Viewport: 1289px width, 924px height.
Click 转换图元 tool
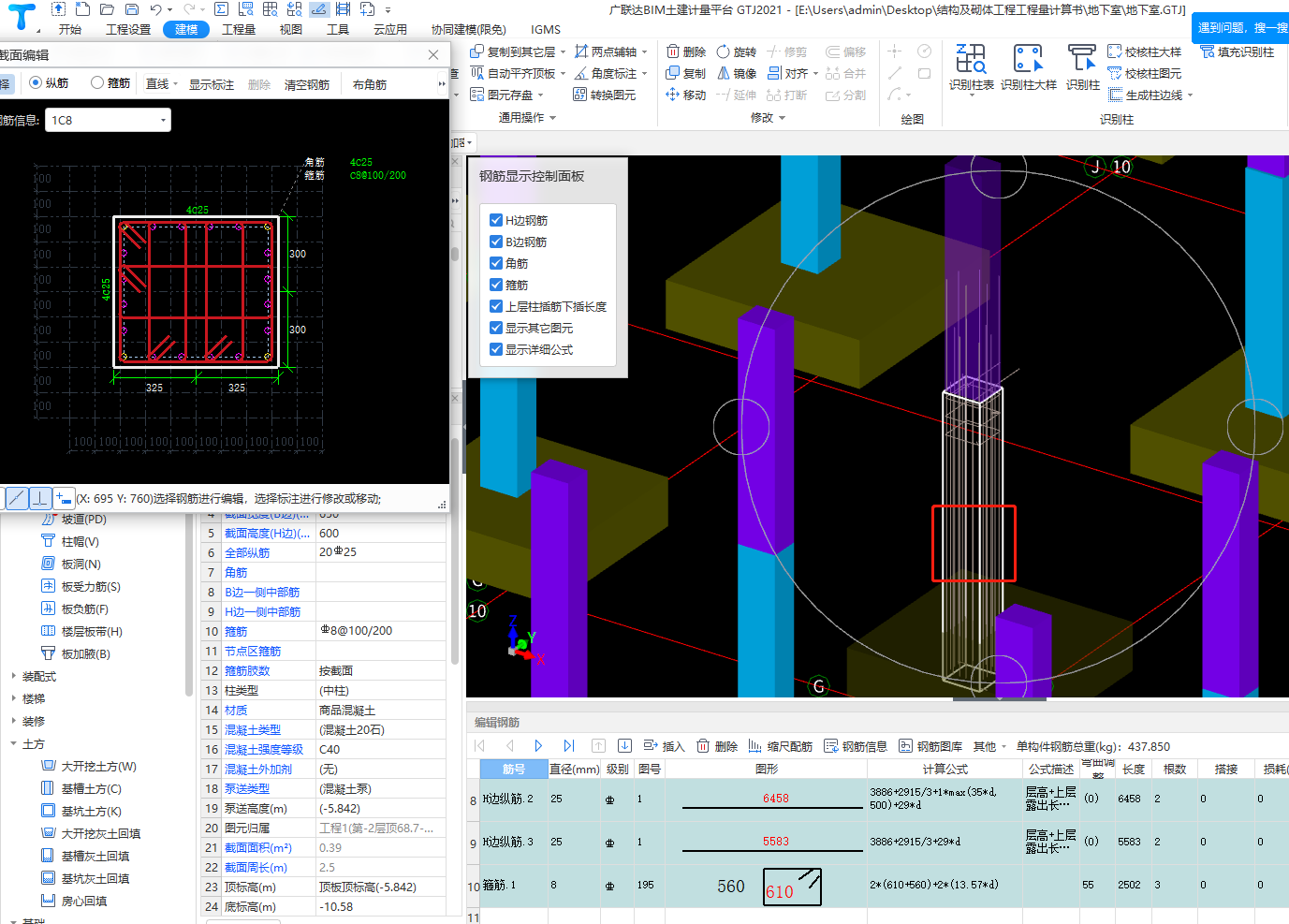[x=605, y=95]
